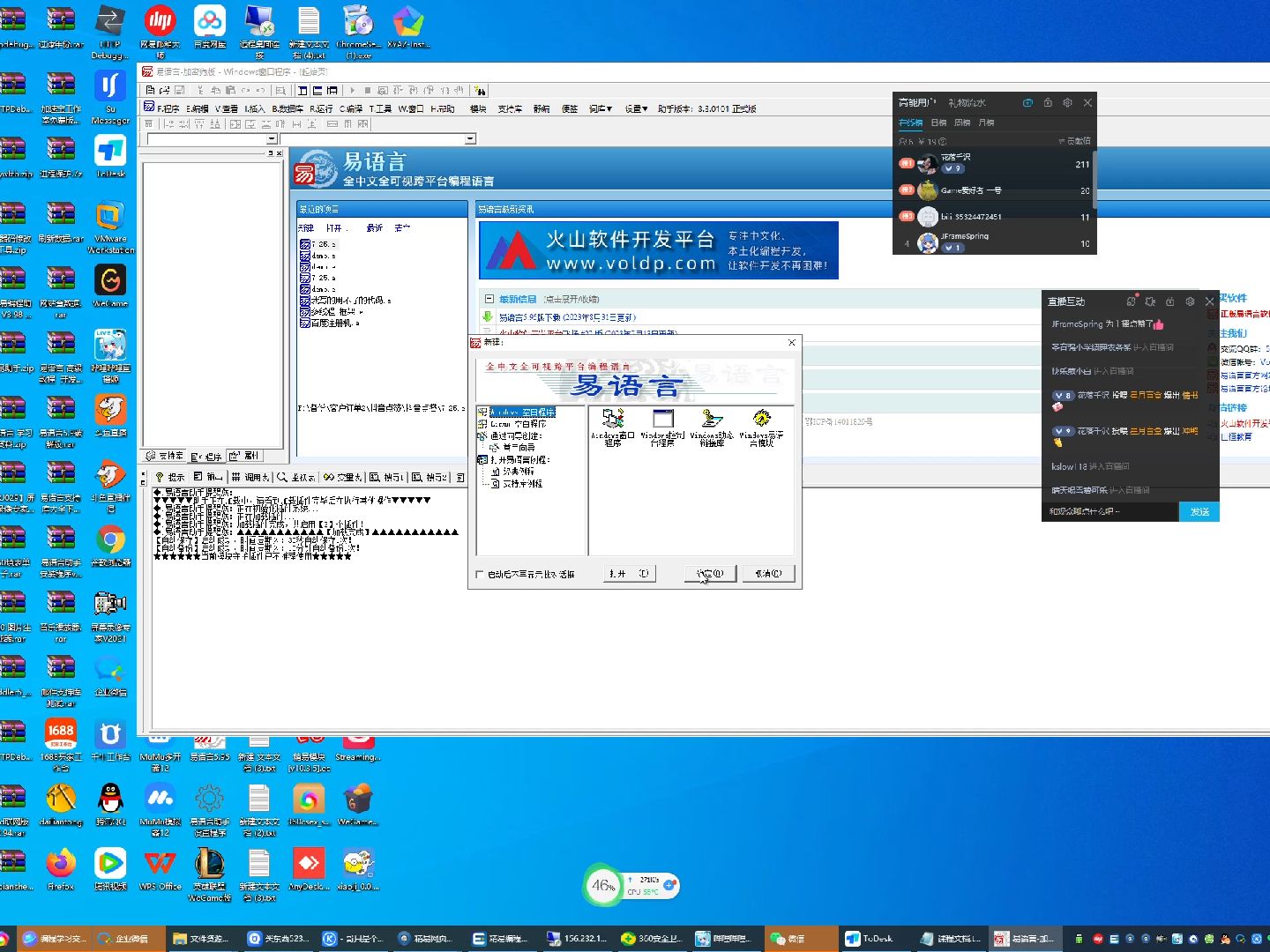The height and width of the screenshot is (952, 1270).
Task: Click 打开 button in new dialog
Action: click(x=629, y=573)
